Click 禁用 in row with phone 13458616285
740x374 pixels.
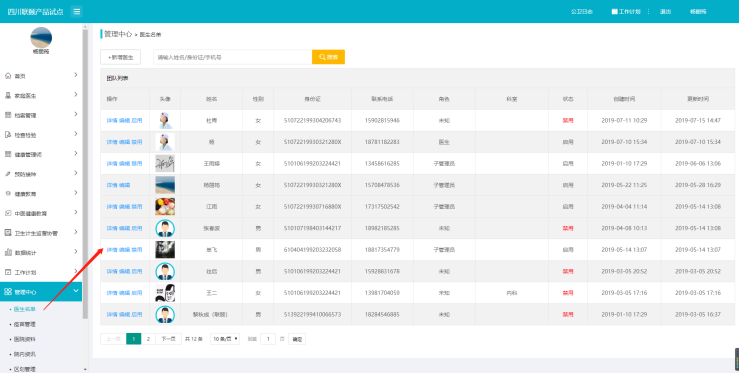[x=136, y=163]
